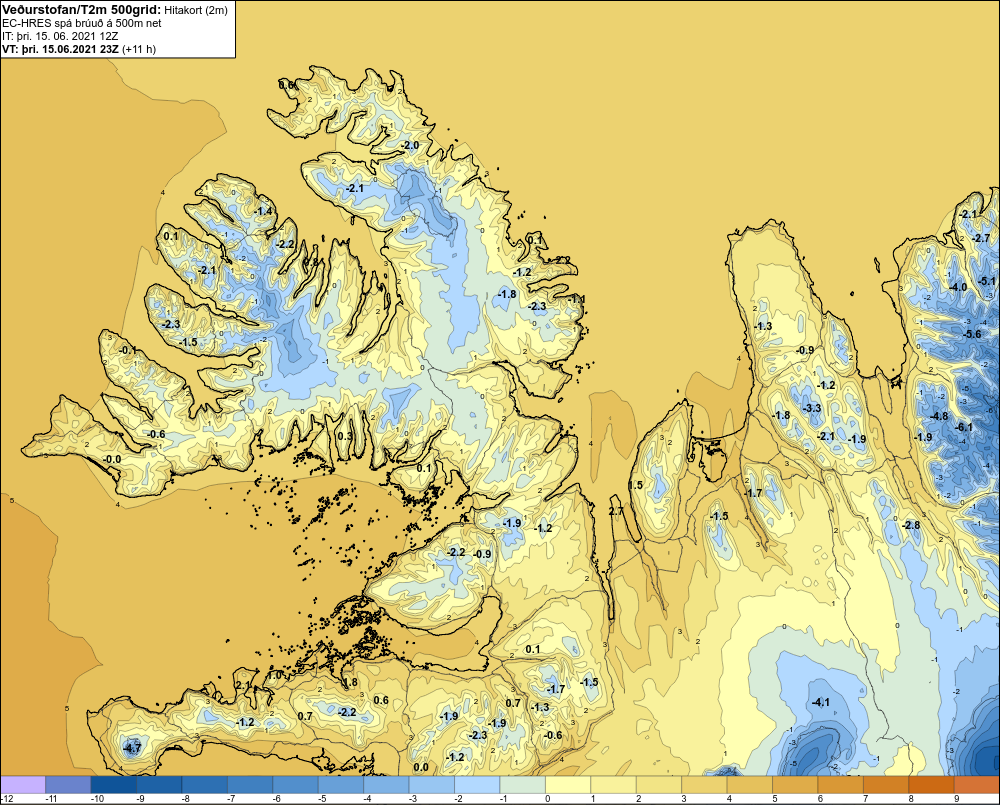Click the '0' legend scale label
Screen dimensions: 1000x805
547,799
